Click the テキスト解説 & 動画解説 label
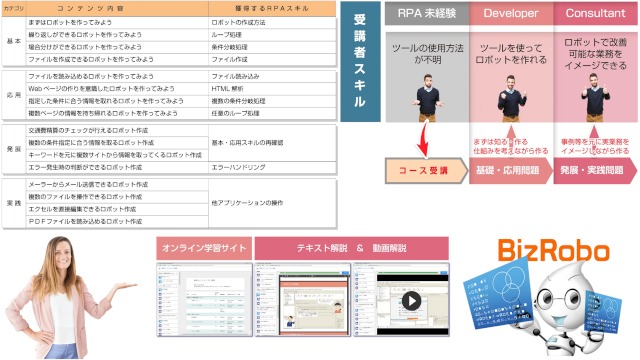This screenshot has height=360, width=640. [351, 248]
